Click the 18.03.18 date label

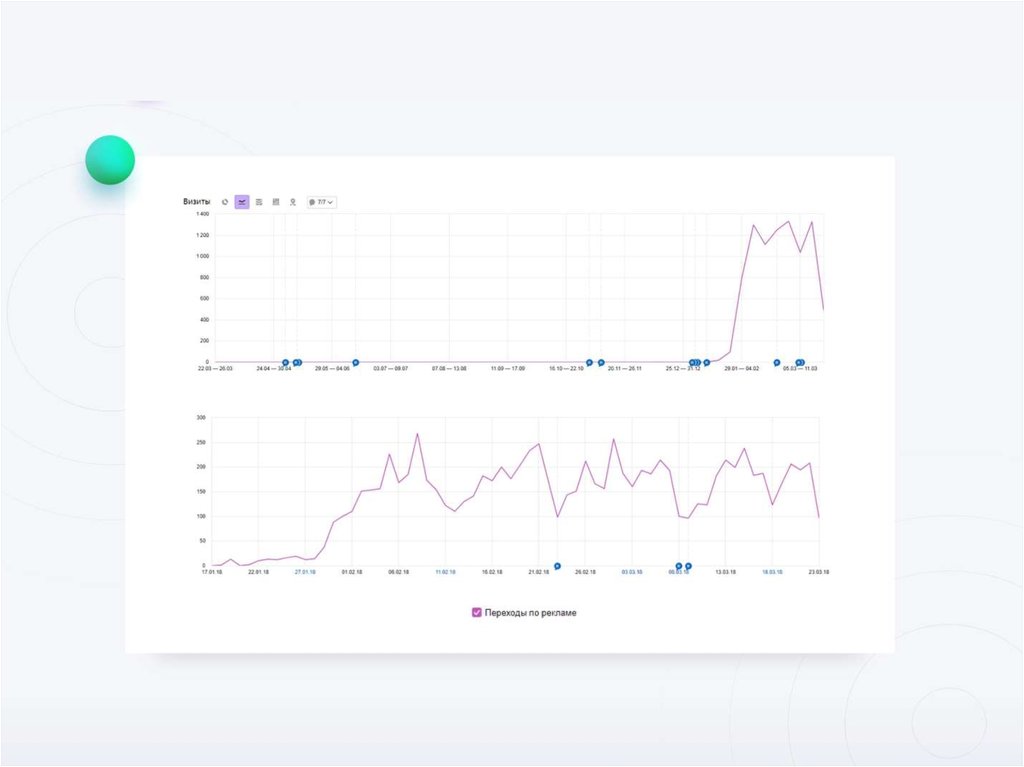tap(772, 572)
